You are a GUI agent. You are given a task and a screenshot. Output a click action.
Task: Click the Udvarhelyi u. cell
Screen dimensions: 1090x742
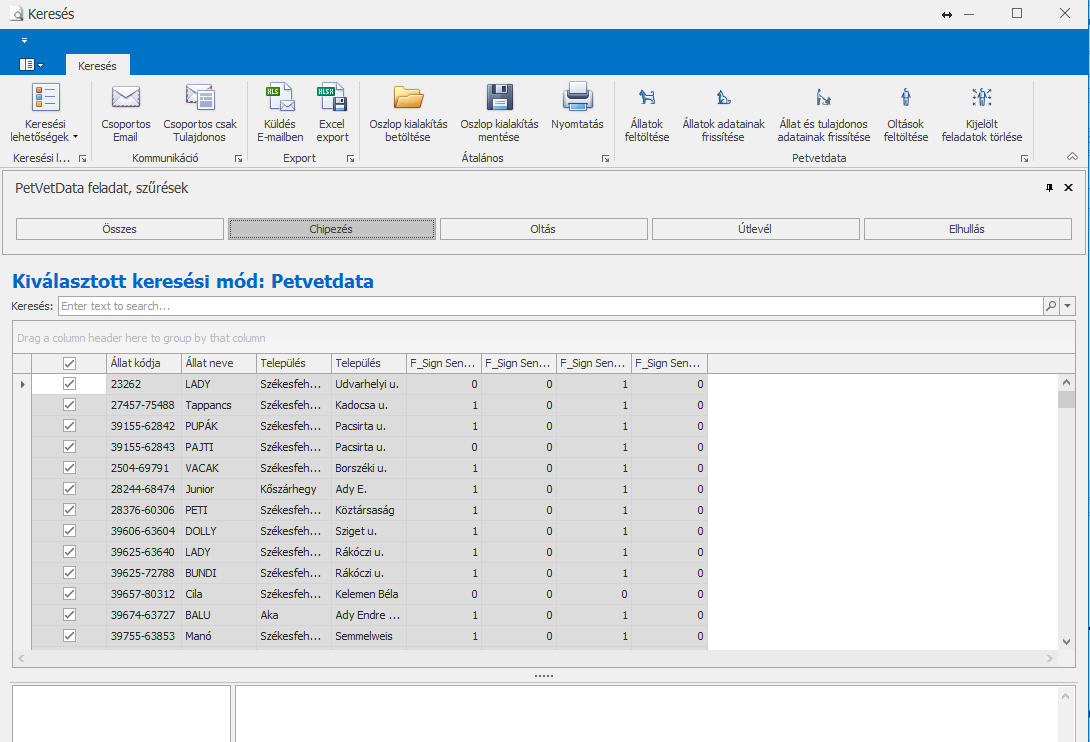pyautogui.click(x=369, y=384)
